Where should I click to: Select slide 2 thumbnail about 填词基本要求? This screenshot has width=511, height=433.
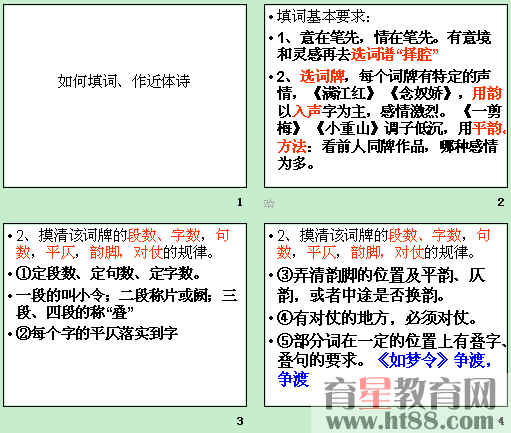click(x=386, y=96)
